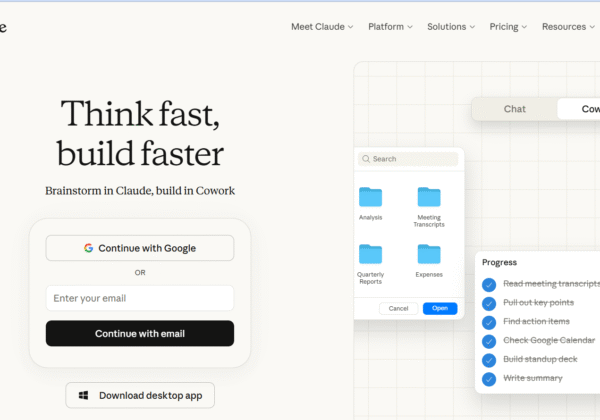Click the blue Open button
Image resolution: width=600 pixels, height=420 pixels.
click(x=440, y=308)
